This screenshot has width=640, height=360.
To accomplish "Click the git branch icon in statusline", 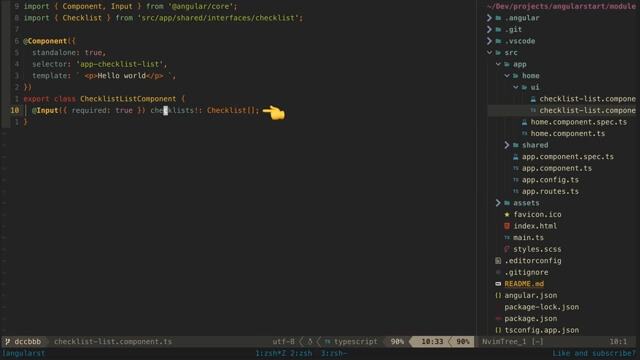I will tap(8, 341).
